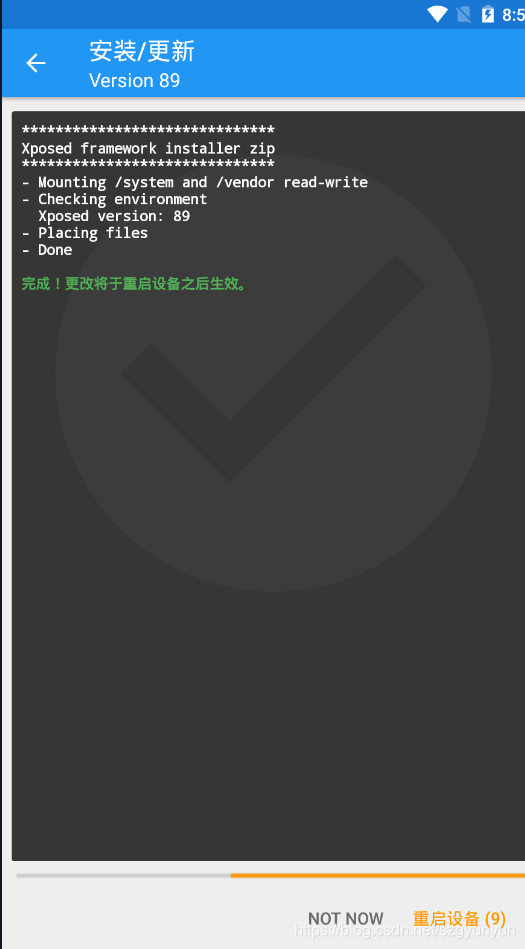This screenshot has width=525, height=949.
Task: Tap the Wi-Fi status icon
Action: pyautogui.click(x=437, y=14)
